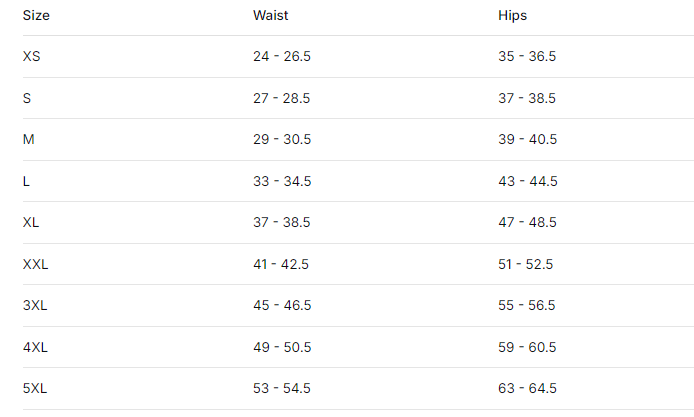Click waist value 24 - 26.5

[282, 57]
